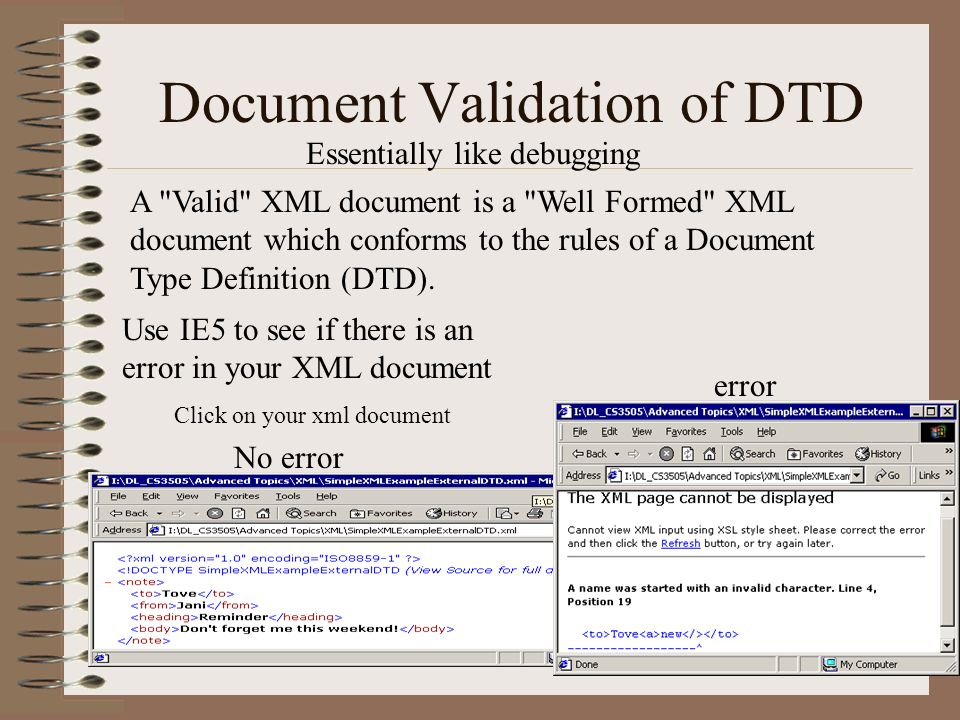This screenshot has width=960, height=720.
Task: Minimize the error browser window
Action: [916, 411]
